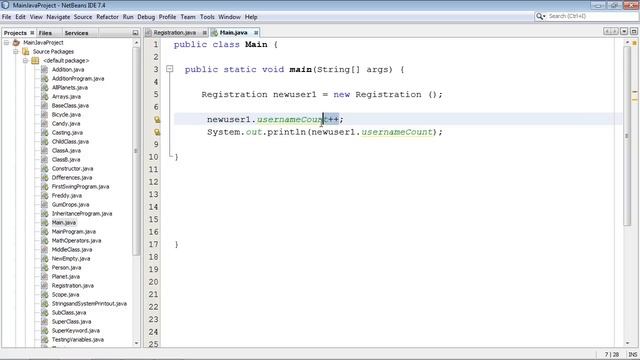Collapse the main method code fold

(x=169, y=69)
